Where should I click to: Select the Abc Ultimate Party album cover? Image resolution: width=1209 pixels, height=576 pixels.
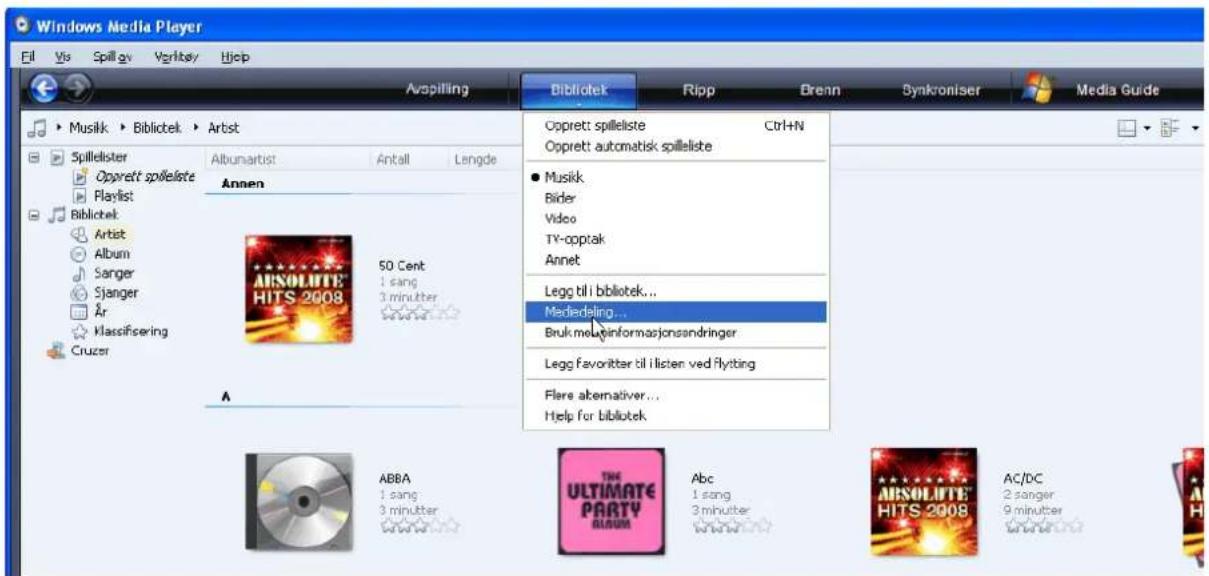tap(611, 500)
